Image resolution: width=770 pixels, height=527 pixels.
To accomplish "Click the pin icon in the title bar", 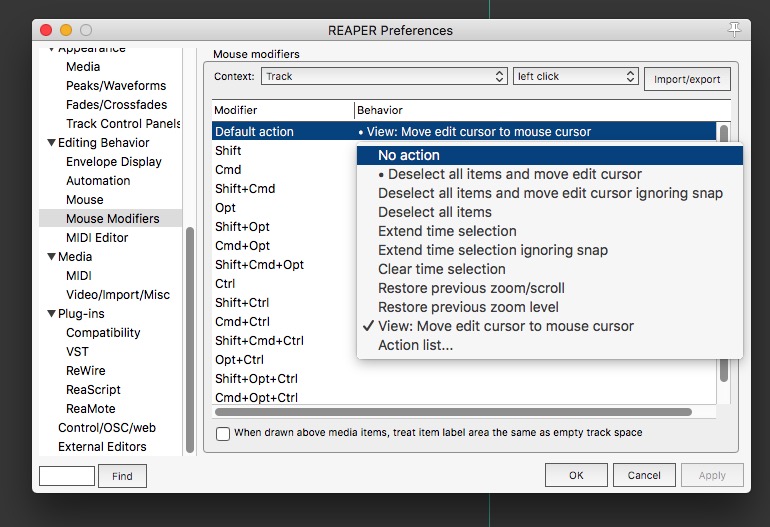I will [x=736, y=28].
